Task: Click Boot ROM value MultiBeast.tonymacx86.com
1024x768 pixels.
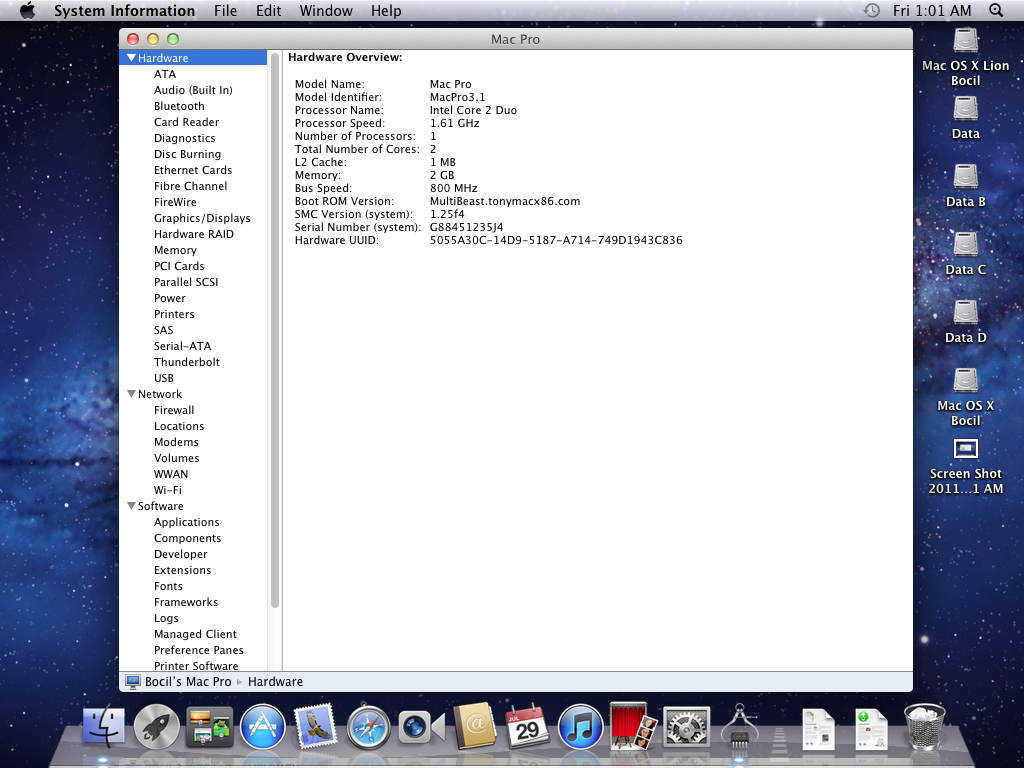Action: (x=505, y=200)
